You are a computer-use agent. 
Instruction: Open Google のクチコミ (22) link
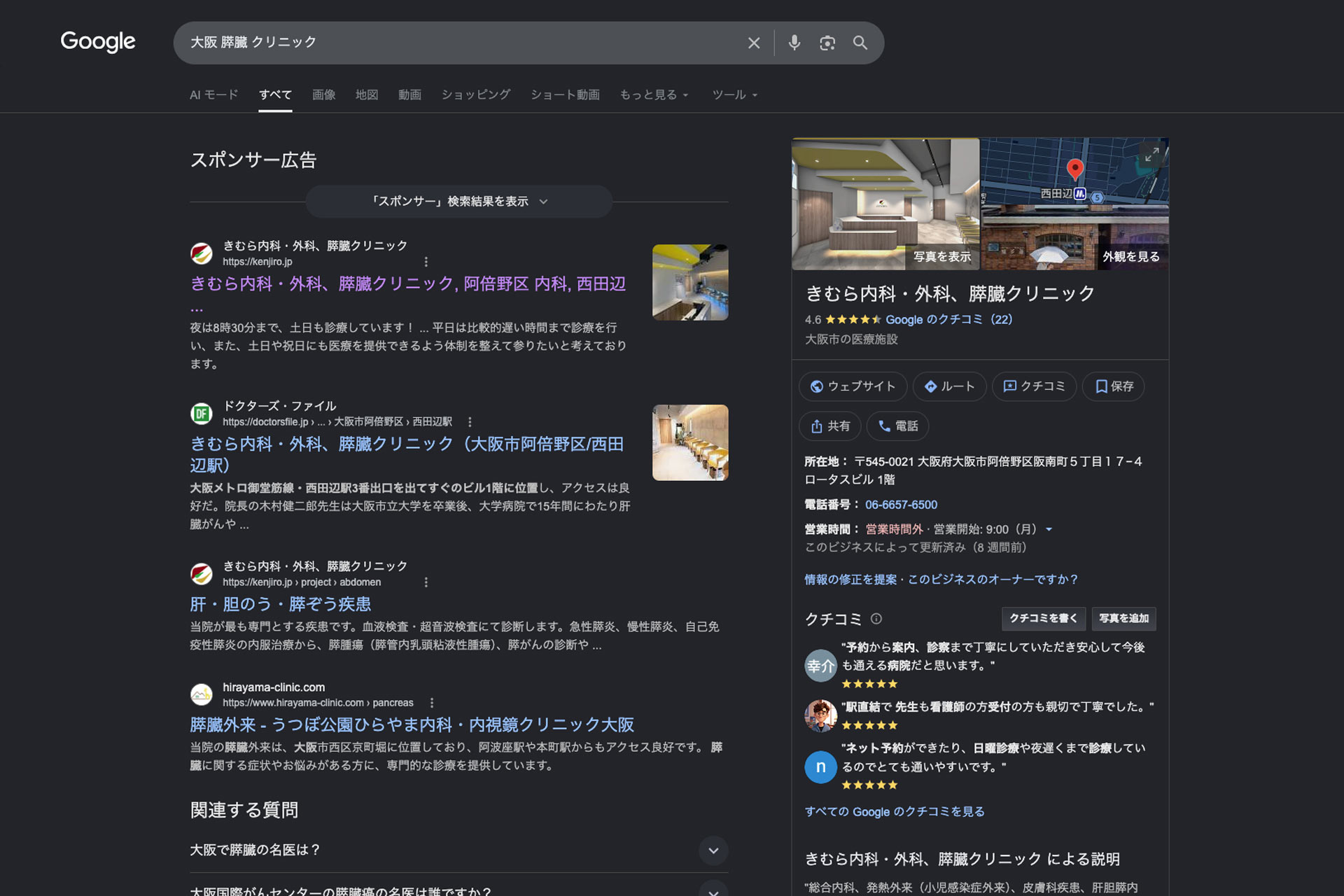(x=948, y=320)
